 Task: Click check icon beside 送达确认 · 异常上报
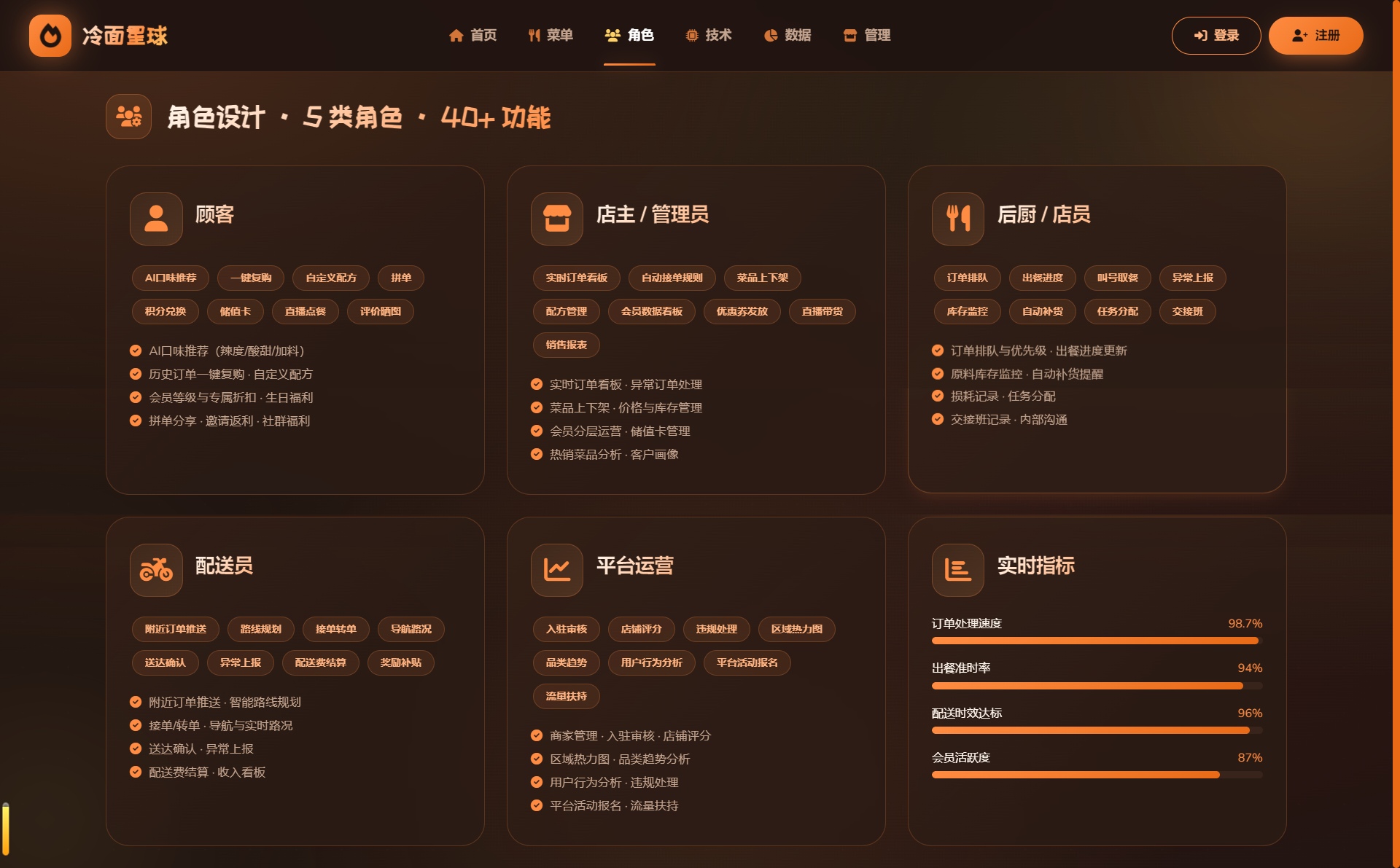tap(136, 748)
